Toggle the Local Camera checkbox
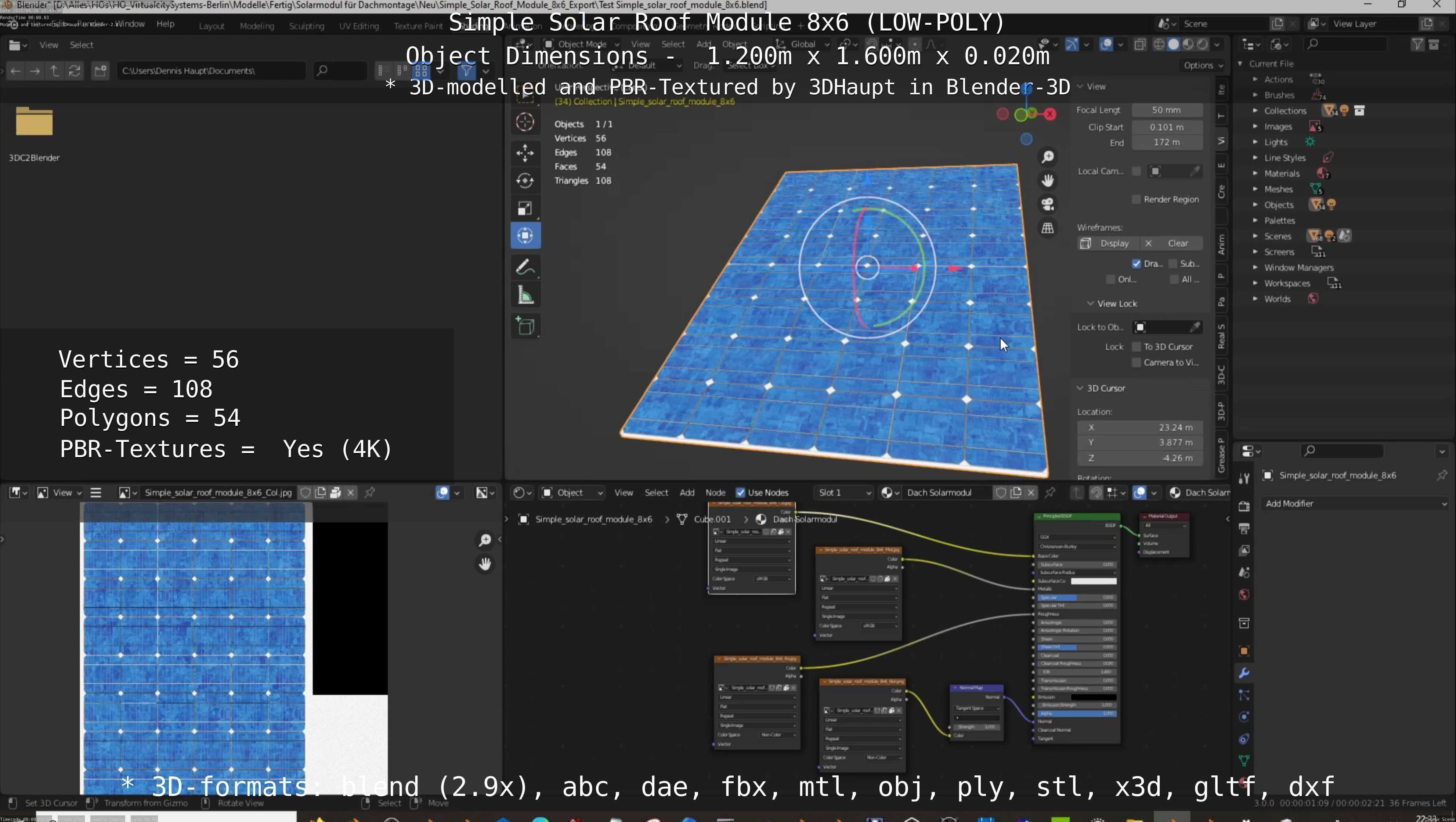Viewport: 1456px width, 822px height. pos(1136,171)
